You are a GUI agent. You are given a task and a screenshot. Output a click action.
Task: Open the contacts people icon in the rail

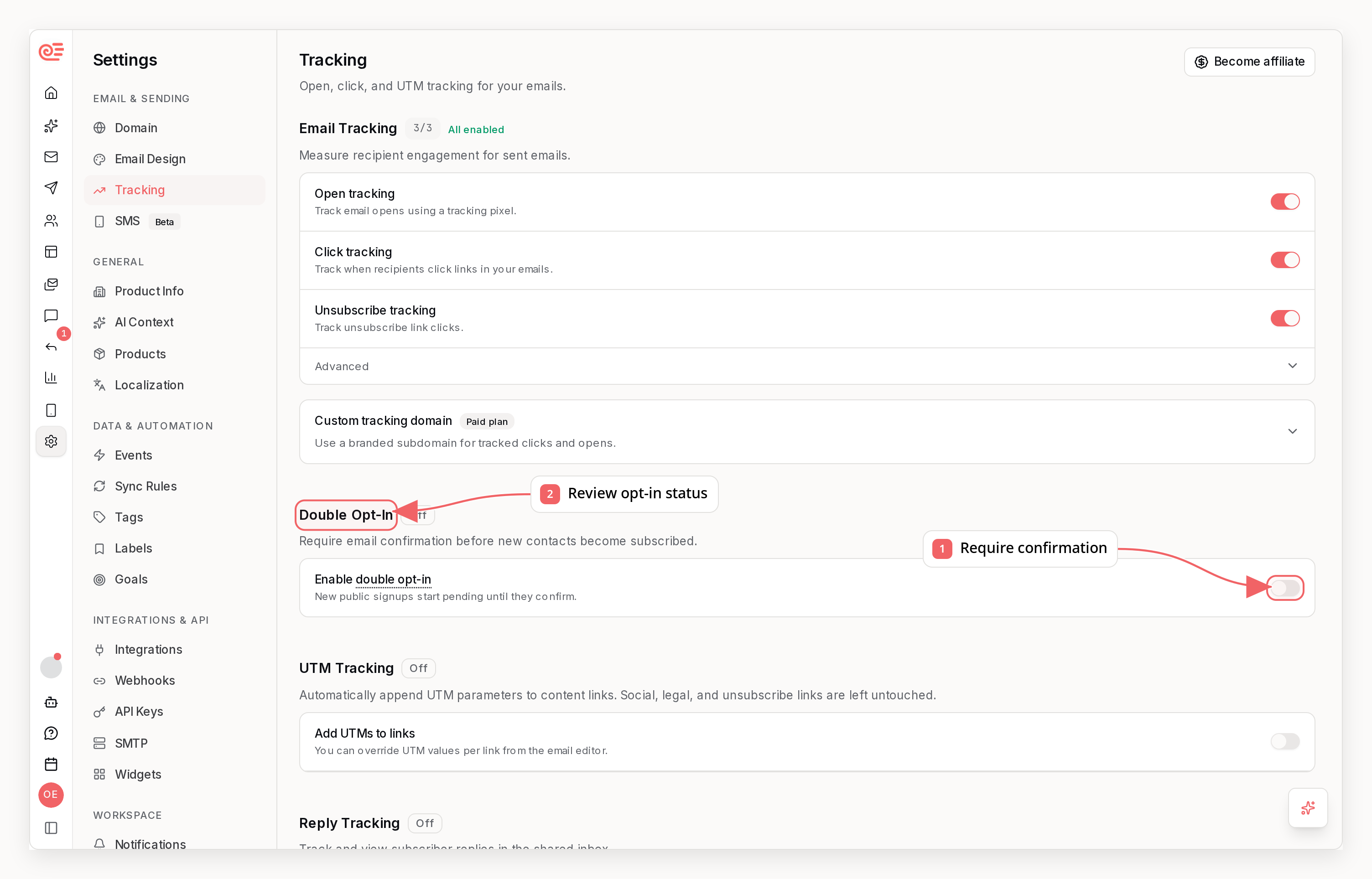click(52, 220)
